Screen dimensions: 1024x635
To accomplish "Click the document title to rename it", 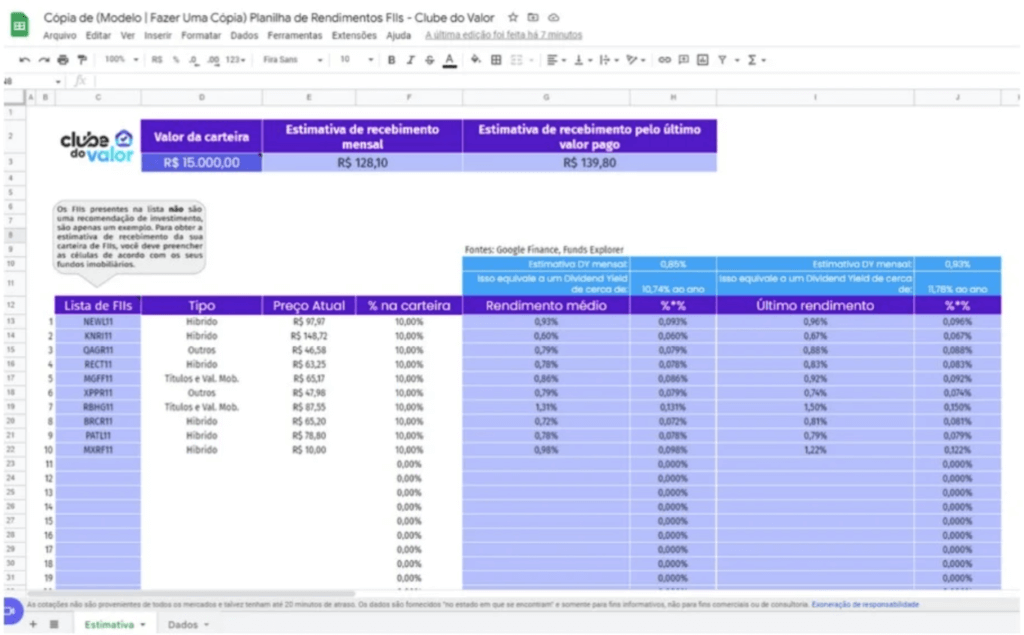I will click(268, 18).
